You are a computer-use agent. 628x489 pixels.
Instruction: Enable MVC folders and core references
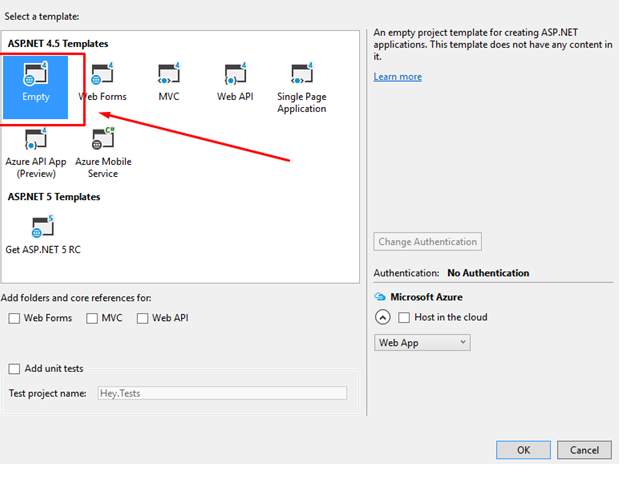92,318
